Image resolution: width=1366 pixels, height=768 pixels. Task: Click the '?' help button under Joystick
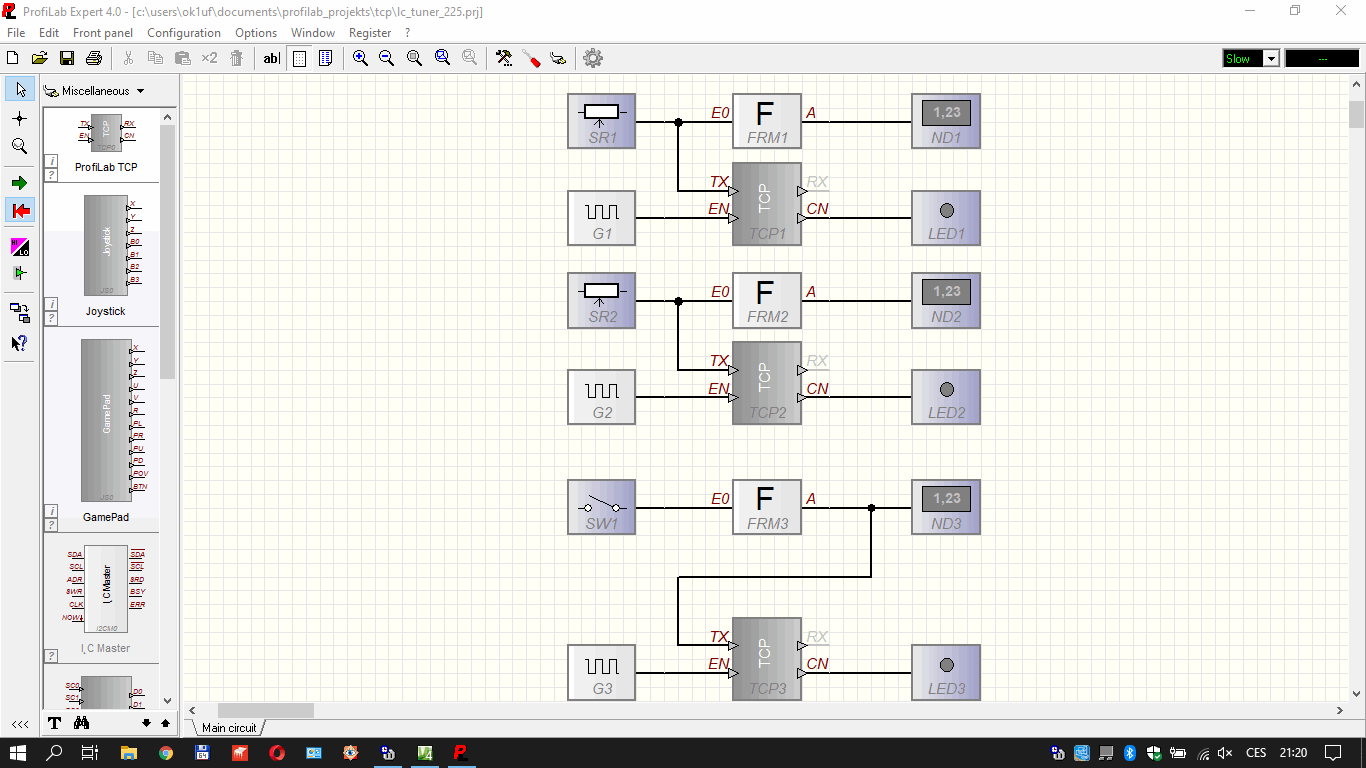pyautogui.click(x=51, y=318)
